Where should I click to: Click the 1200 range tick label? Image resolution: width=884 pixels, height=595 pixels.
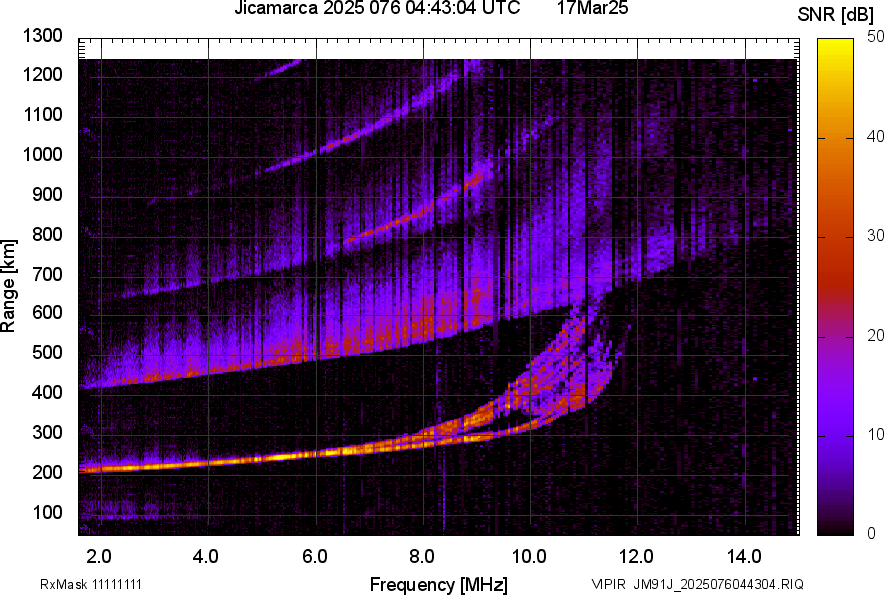coord(42,74)
